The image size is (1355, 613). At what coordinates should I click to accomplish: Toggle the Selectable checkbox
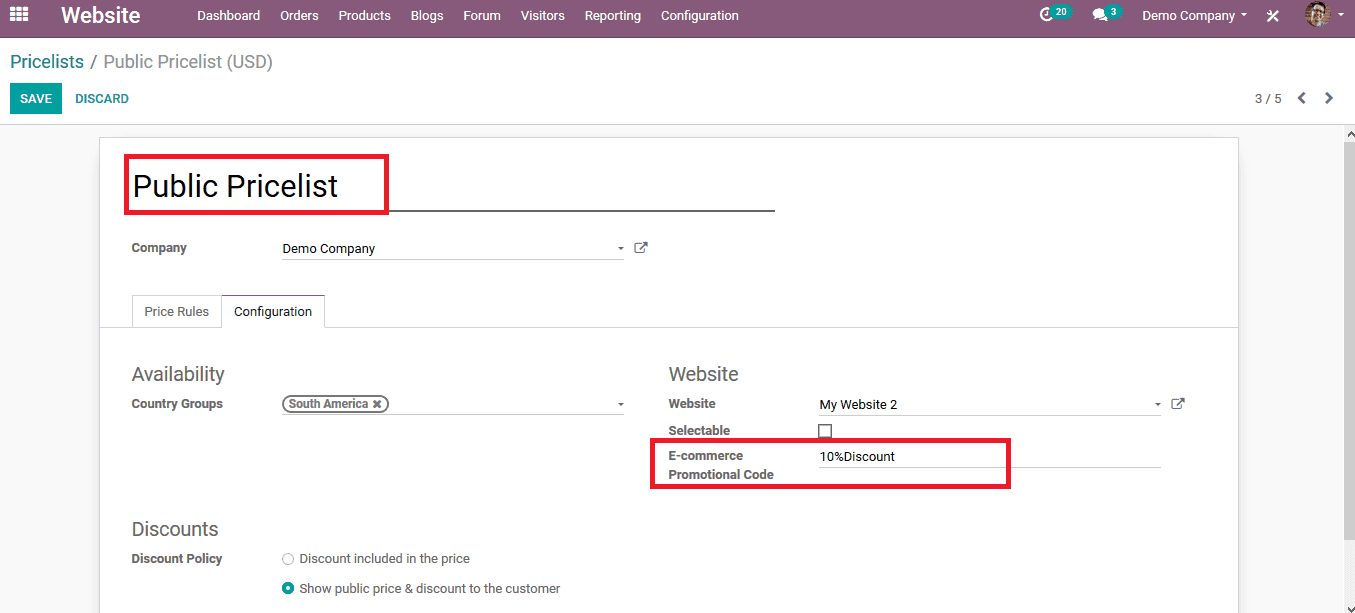click(825, 431)
